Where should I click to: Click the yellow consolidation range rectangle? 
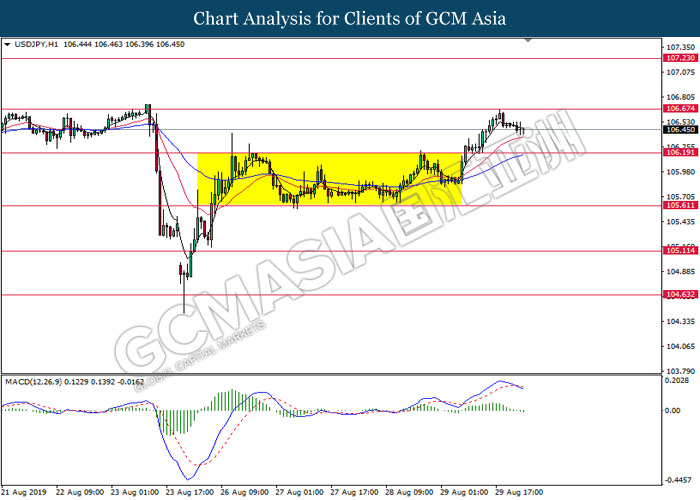click(329, 179)
